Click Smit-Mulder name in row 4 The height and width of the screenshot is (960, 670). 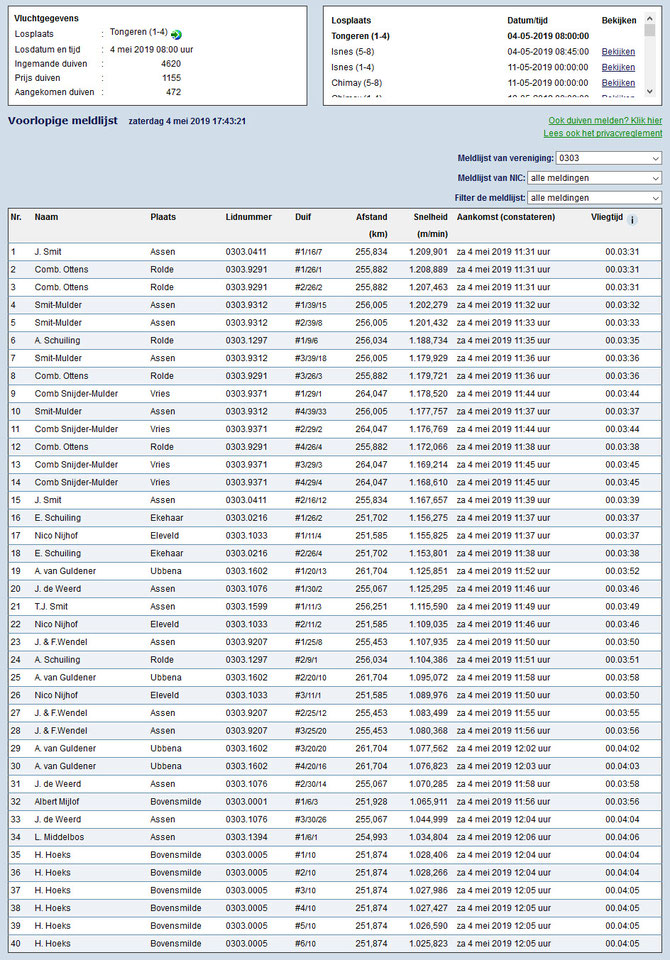pyautogui.click(x=58, y=305)
